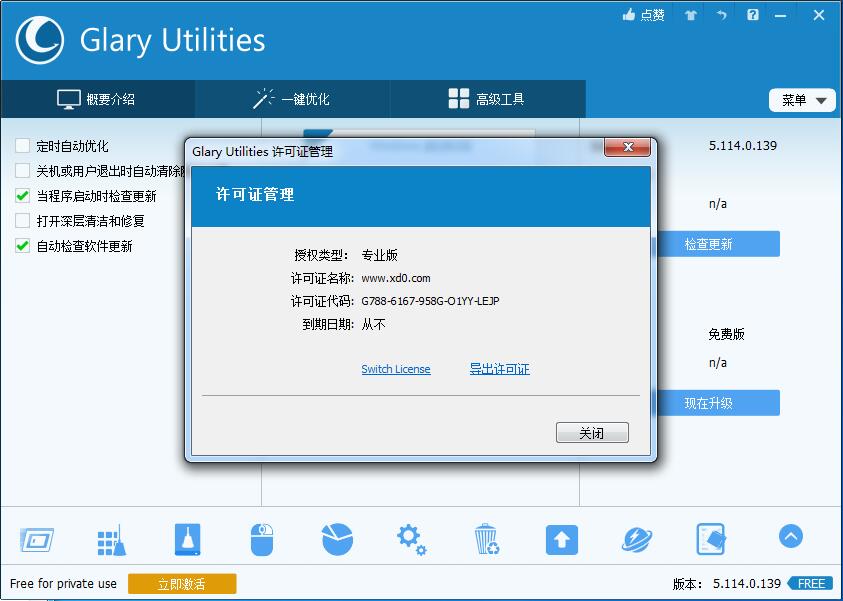The image size is (843, 601).
Task: Click the upward arrow software update icon
Action: pos(562,540)
